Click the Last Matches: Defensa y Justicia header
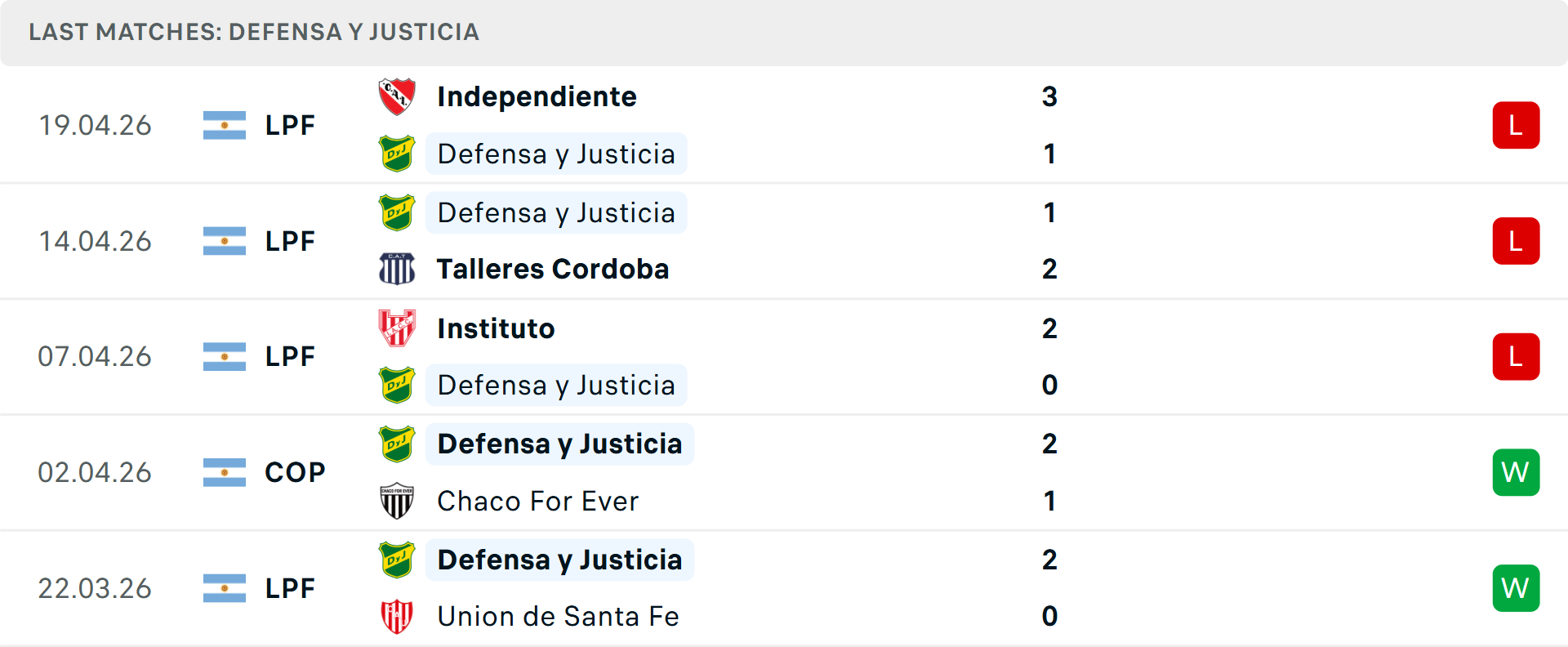This screenshot has height=647, width=1568. pyautogui.click(x=254, y=32)
